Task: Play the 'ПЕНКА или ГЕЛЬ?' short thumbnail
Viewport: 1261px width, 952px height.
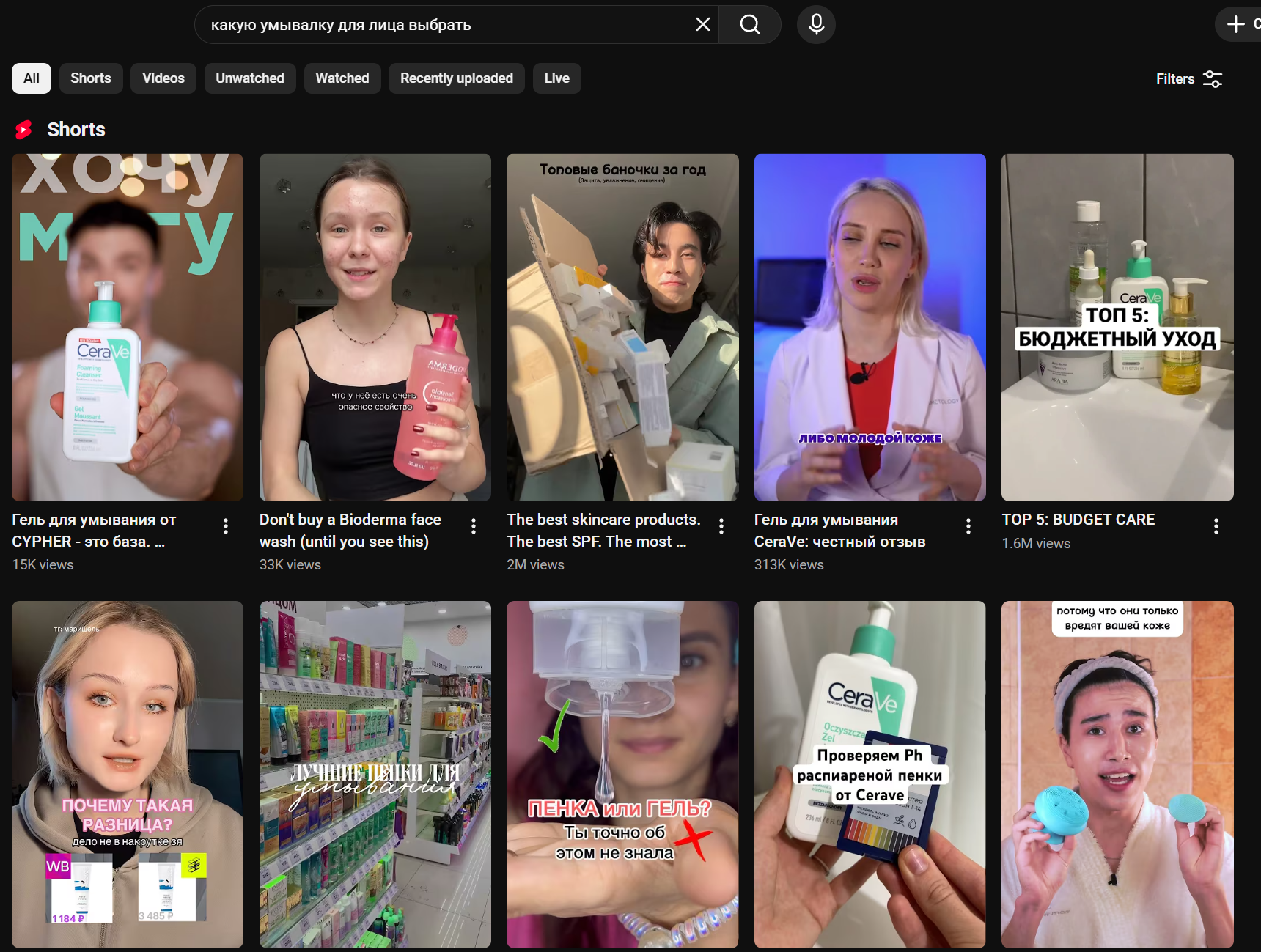Action: [x=622, y=775]
